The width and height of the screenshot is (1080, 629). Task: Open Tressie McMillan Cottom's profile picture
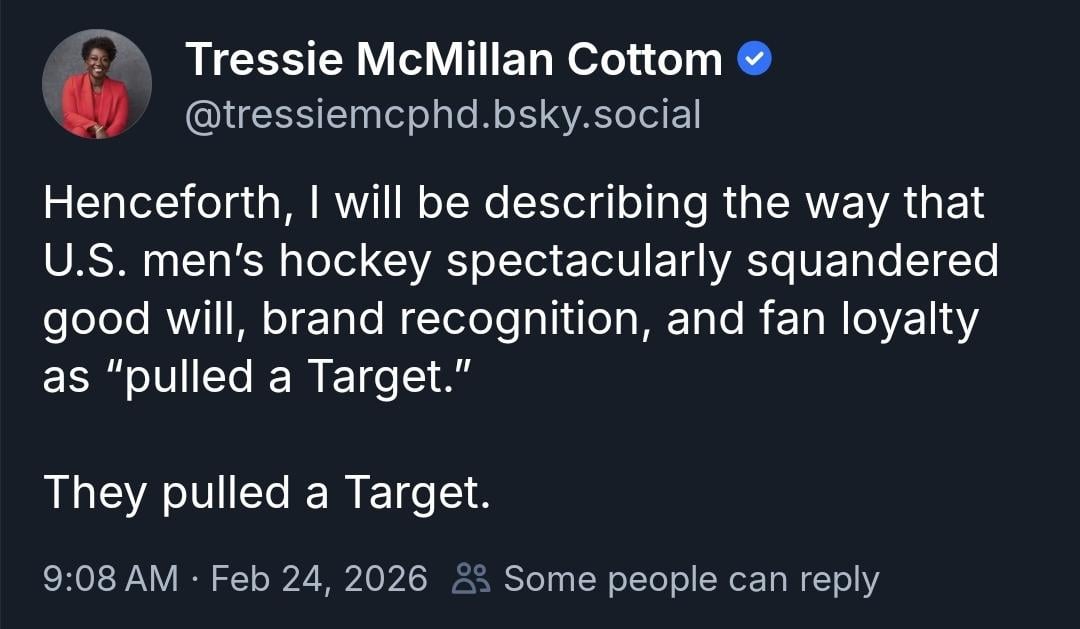97,84
